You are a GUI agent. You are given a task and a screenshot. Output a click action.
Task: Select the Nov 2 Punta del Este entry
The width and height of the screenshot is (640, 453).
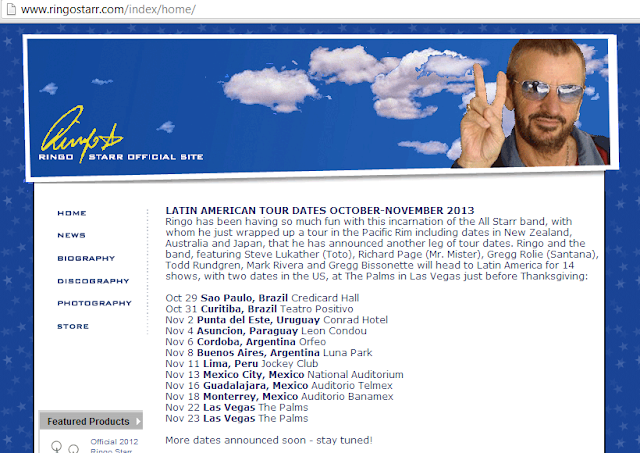click(276, 320)
